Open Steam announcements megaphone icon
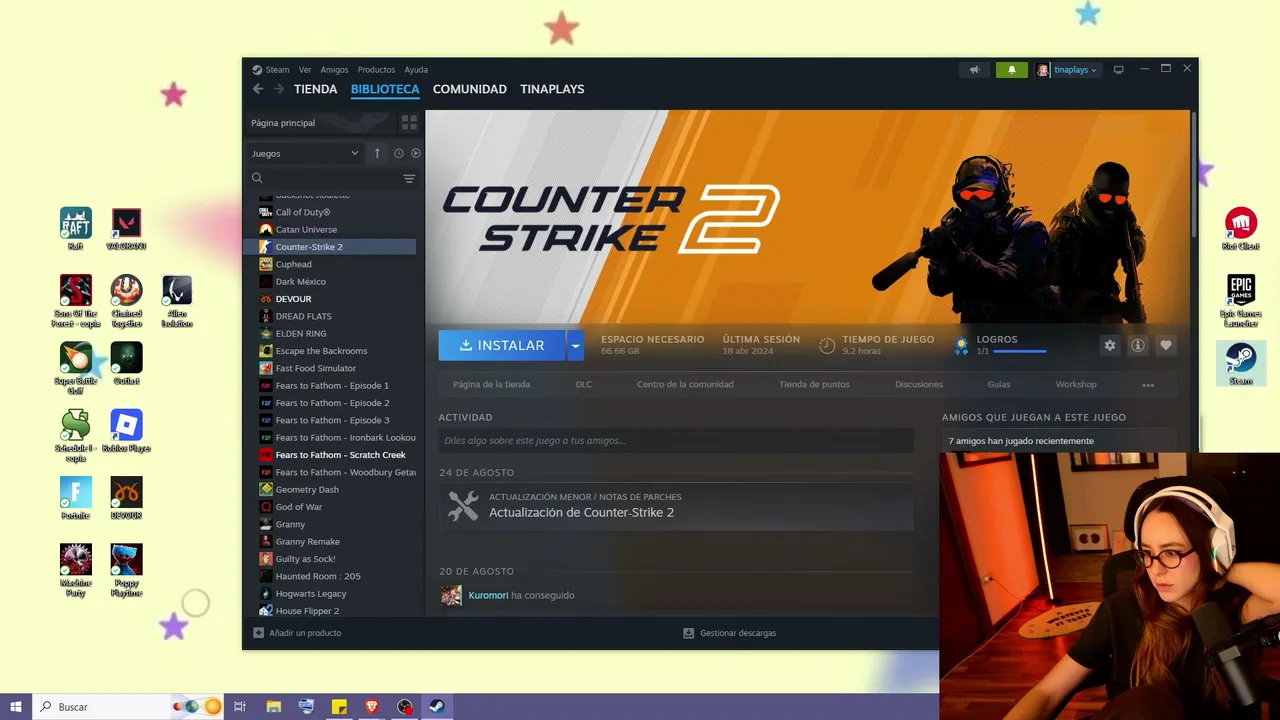The height and width of the screenshot is (720, 1280). click(974, 70)
